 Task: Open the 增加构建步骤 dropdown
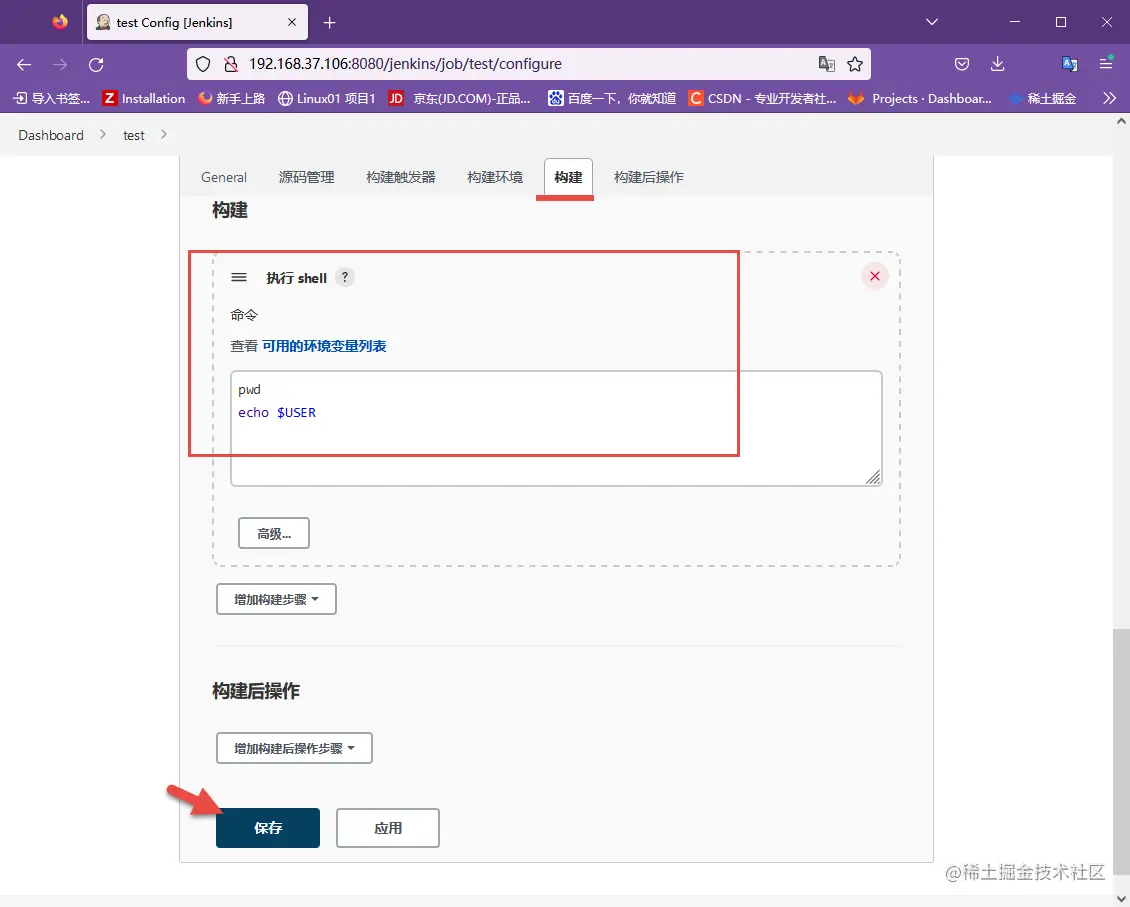tap(276, 599)
